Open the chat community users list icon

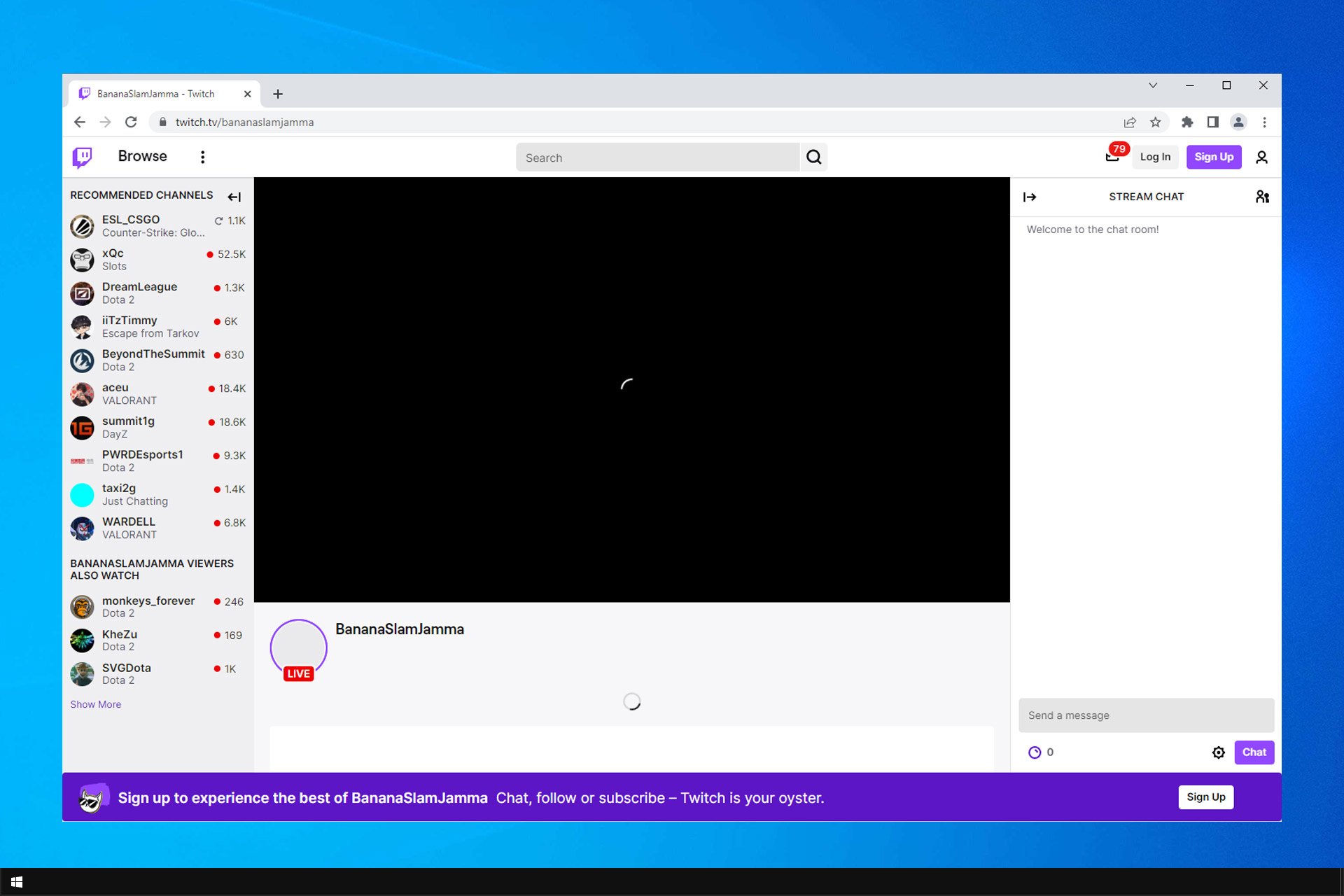[1262, 197]
